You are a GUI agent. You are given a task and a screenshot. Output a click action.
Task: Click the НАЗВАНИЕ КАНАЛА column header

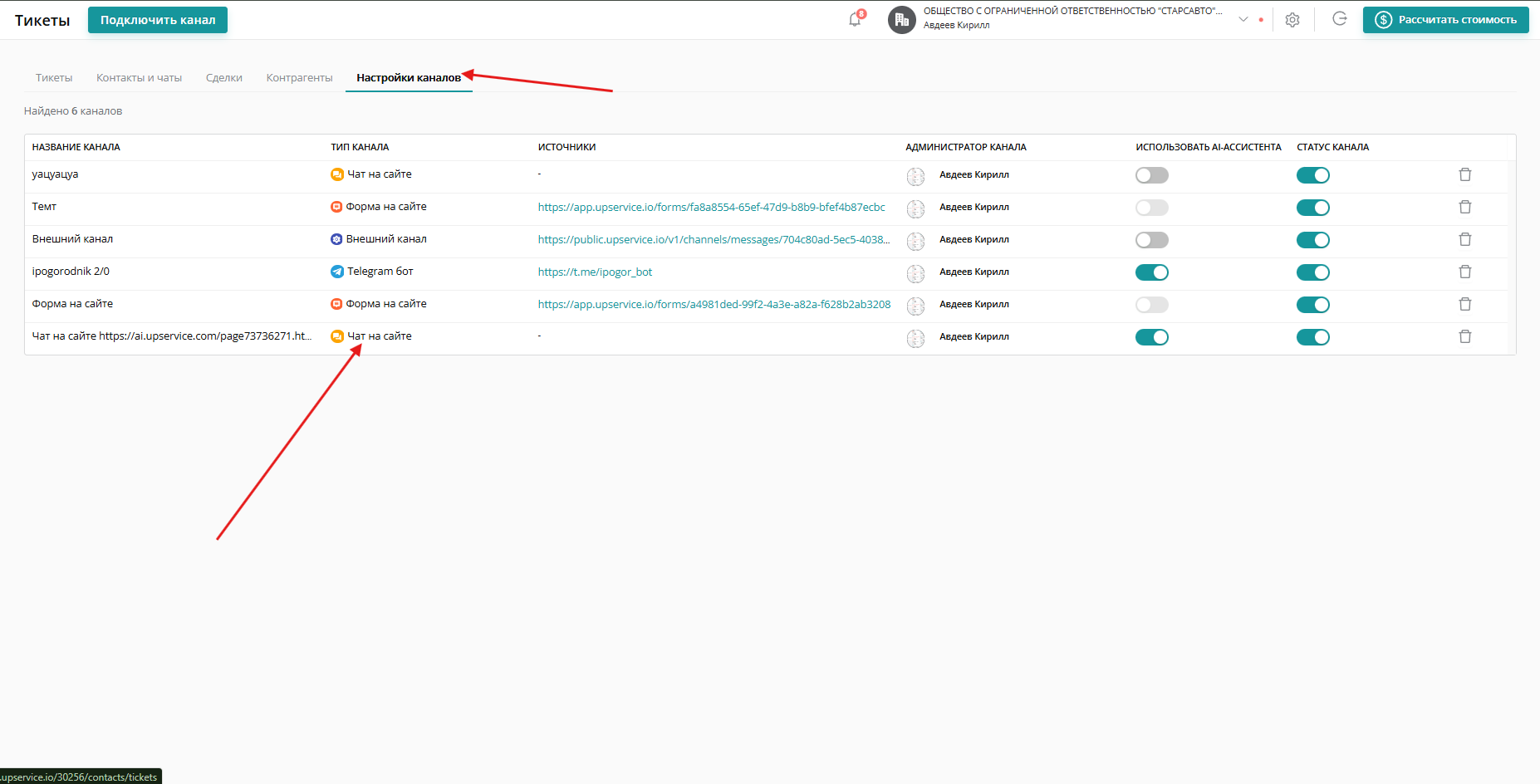click(76, 147)
